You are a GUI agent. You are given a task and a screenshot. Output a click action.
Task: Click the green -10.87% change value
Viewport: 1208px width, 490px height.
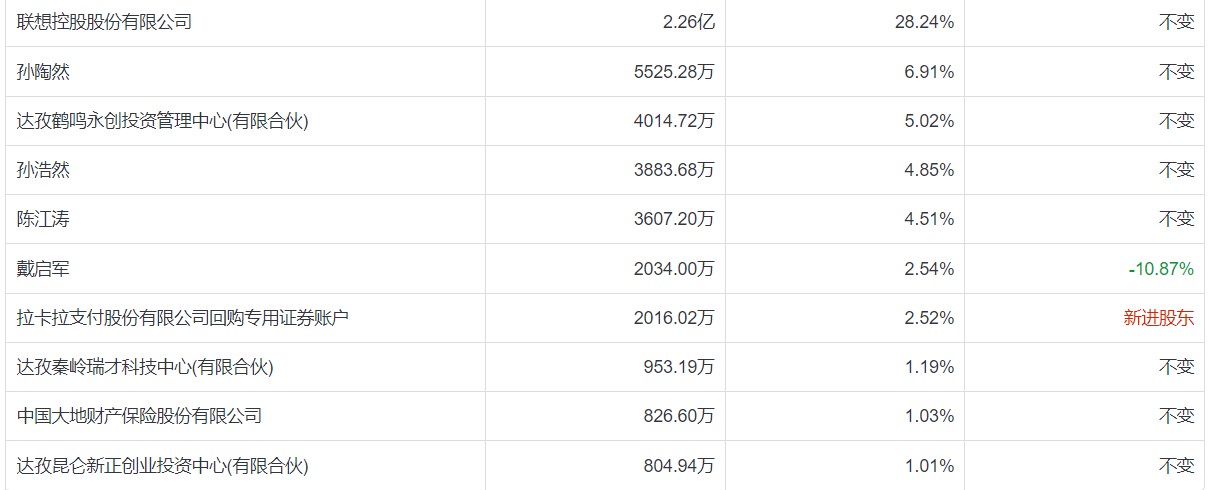pyautogui.click(x=1160, y=269)
